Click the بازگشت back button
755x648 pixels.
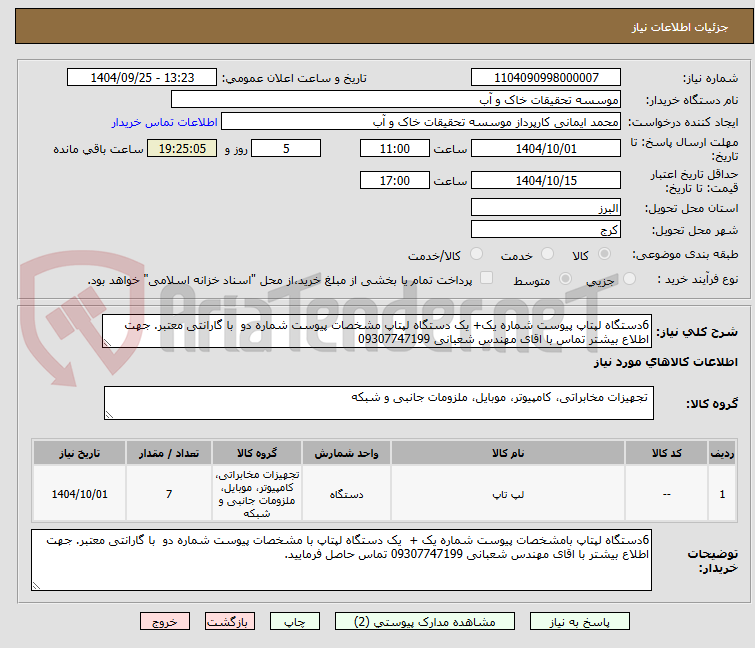pyautogui.click(x=230, y=622)
